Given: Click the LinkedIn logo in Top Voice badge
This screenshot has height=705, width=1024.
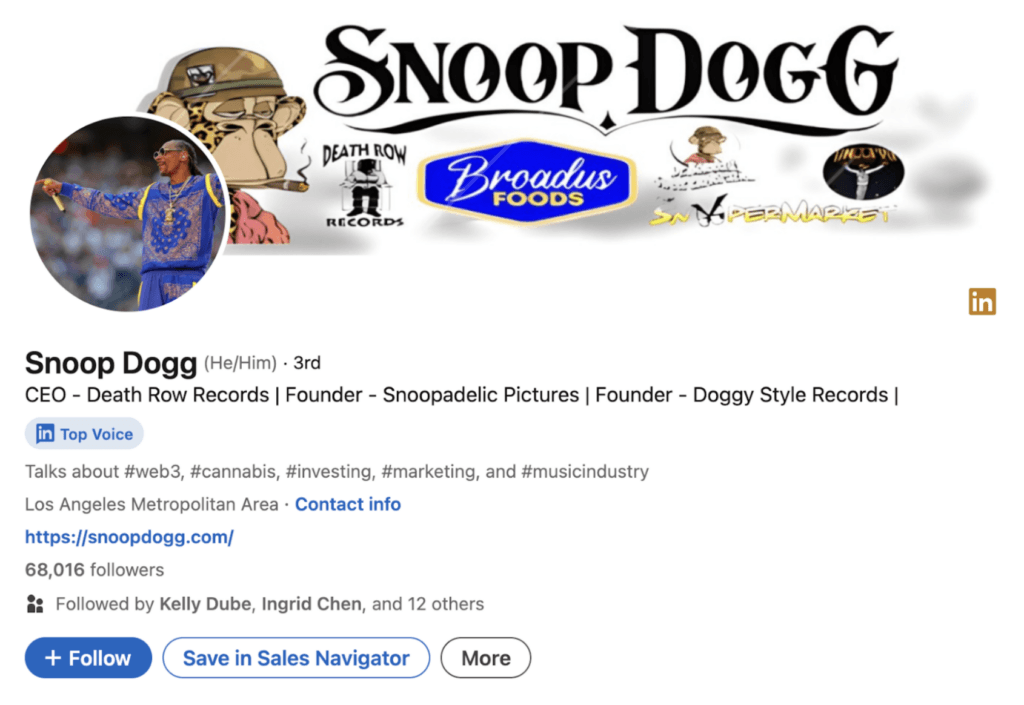Looking at the screenshot, I should pos(45,433).
